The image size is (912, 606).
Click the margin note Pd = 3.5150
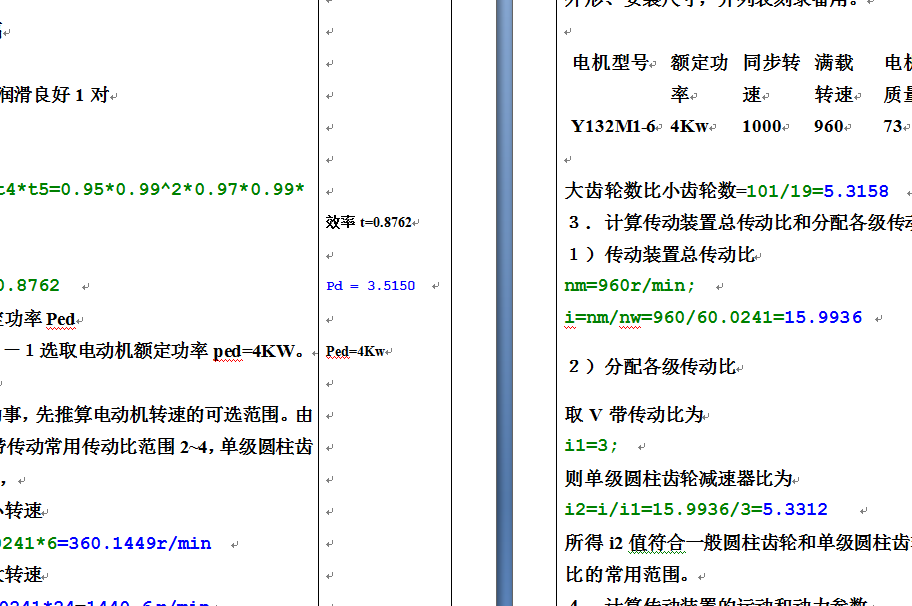click(370, 286)
